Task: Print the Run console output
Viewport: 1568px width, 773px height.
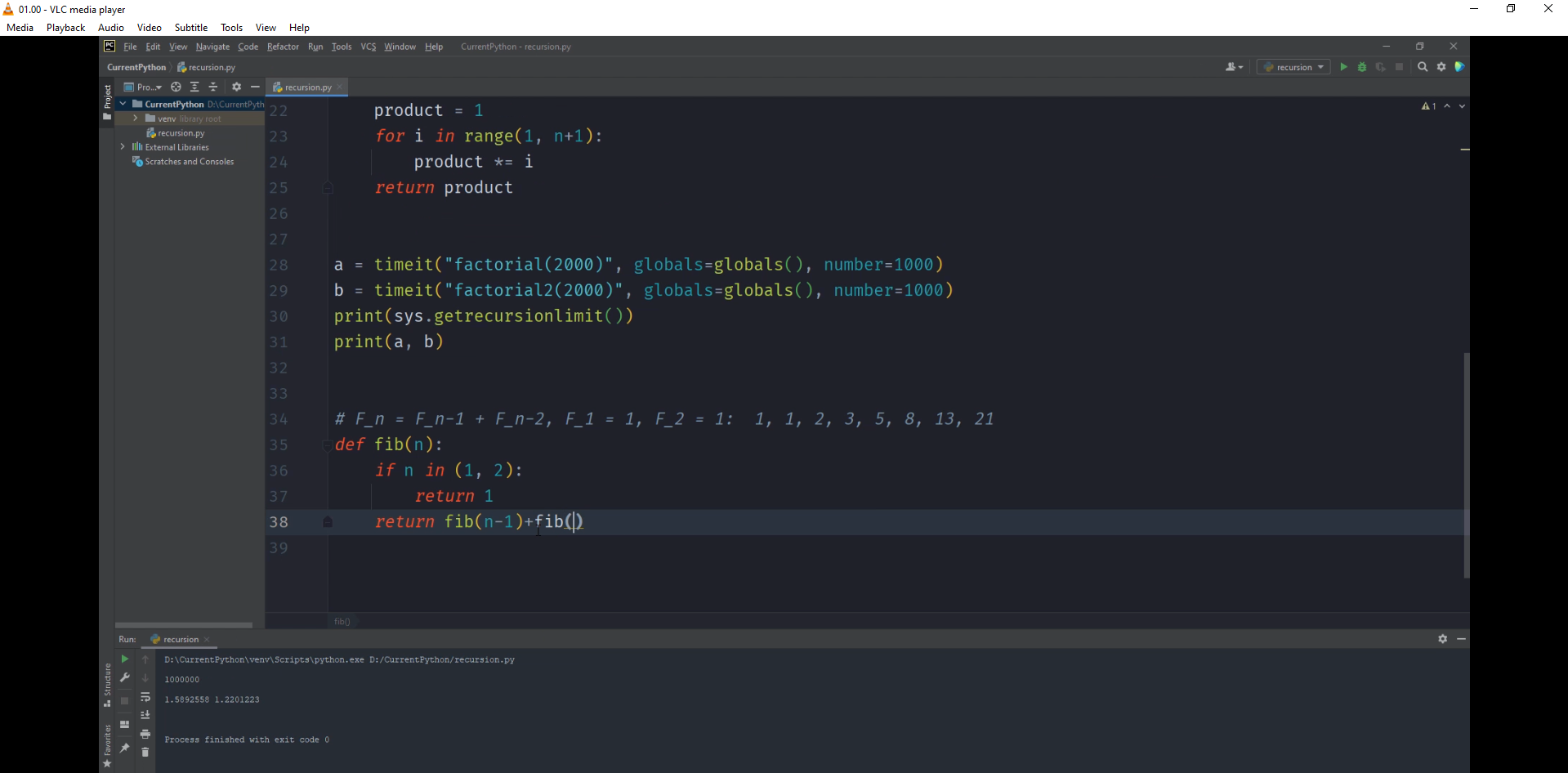Action: pyautogui.click(x=145, y=734)
